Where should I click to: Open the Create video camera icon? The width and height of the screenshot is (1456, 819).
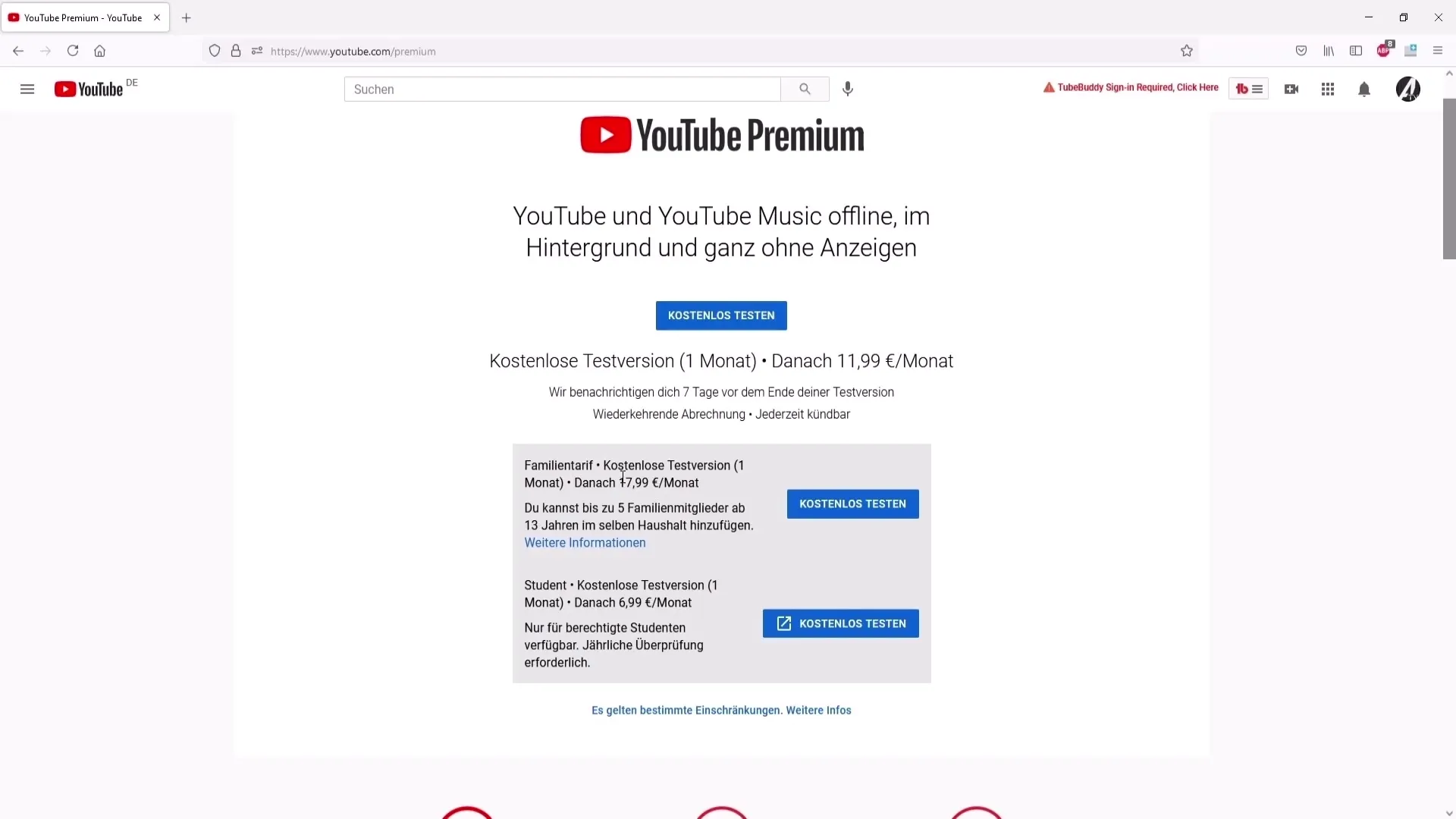pos(1291,89)
